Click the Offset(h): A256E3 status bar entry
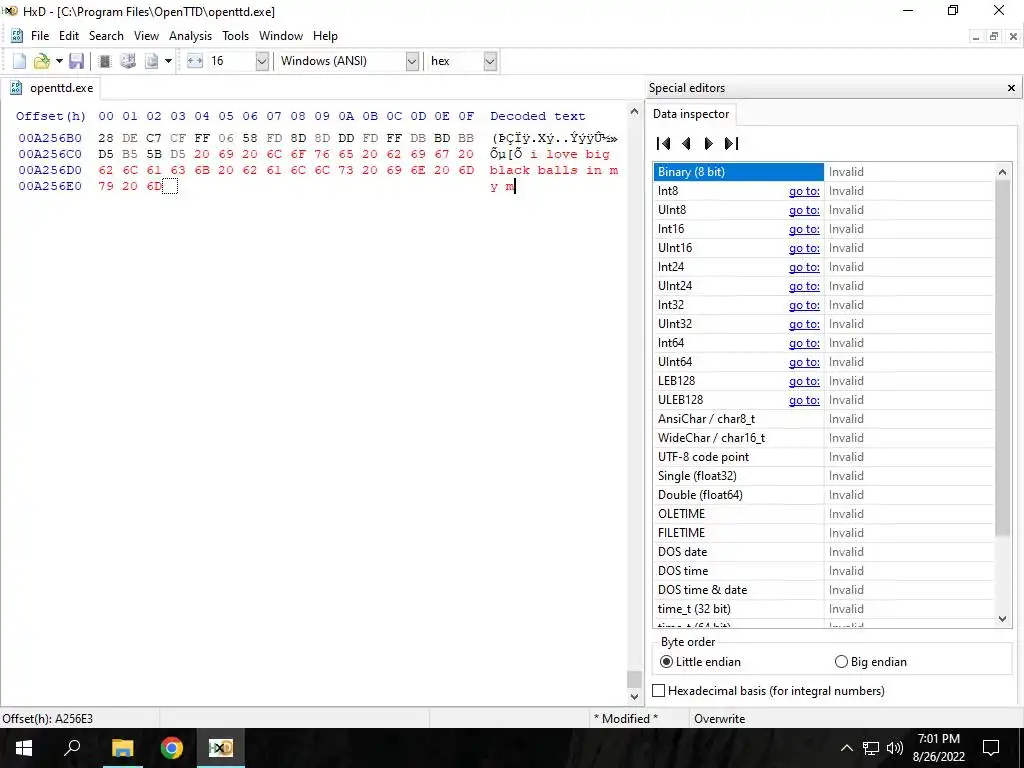 click(x=48, y=718)
